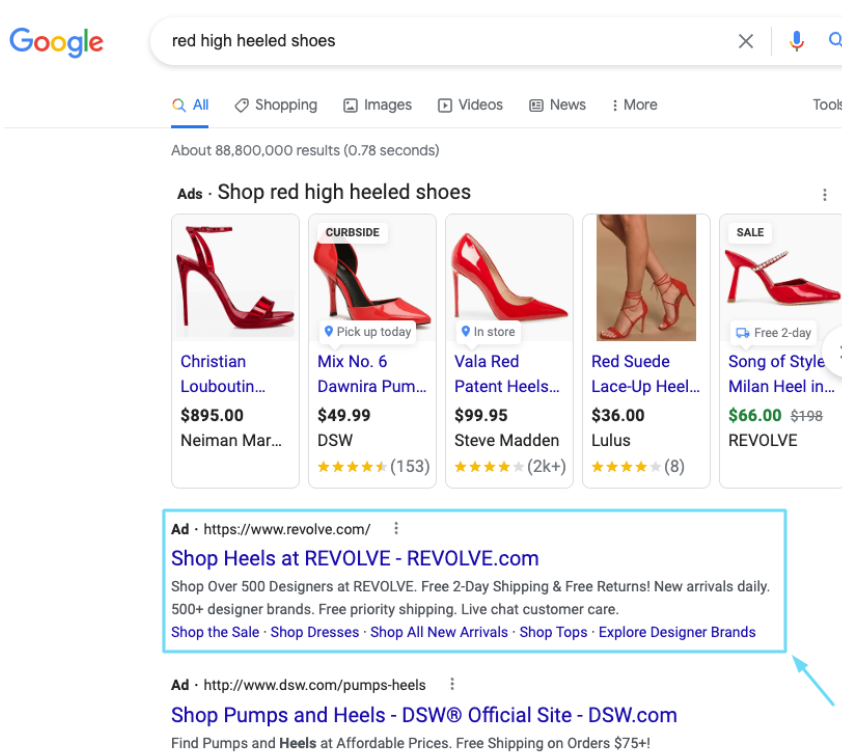Click the star rating with 2k+ reviews
842x753 pixels.
pyautogui.click(x=510, y=466)
